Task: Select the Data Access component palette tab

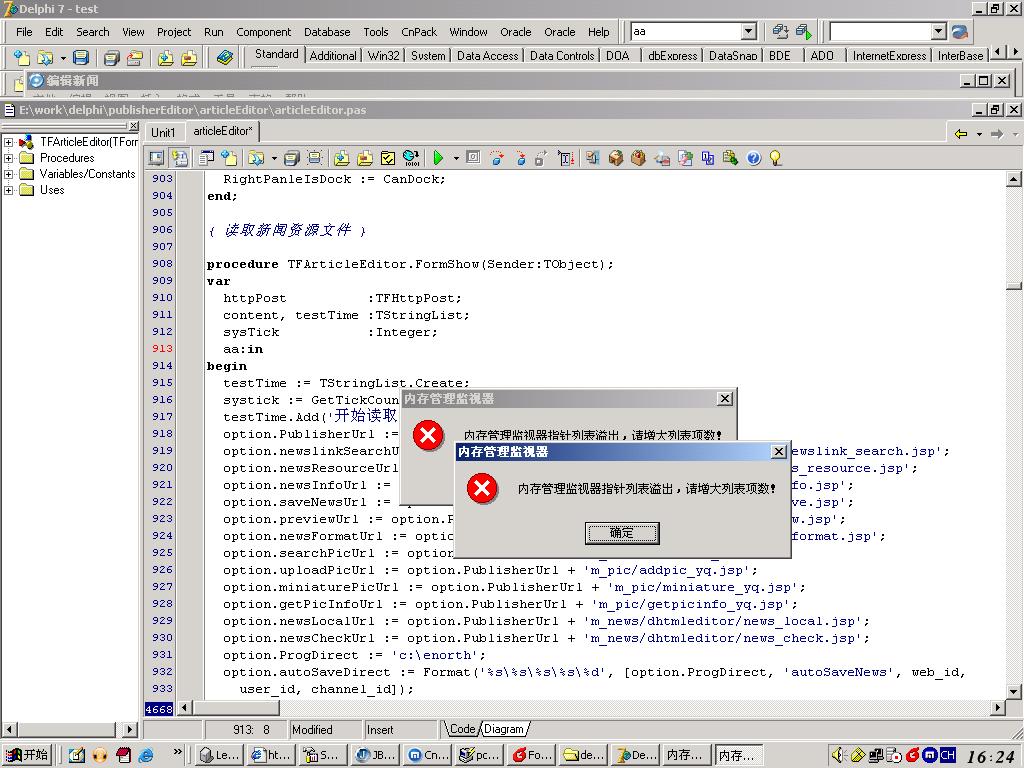Action: (x=487, y=56)
